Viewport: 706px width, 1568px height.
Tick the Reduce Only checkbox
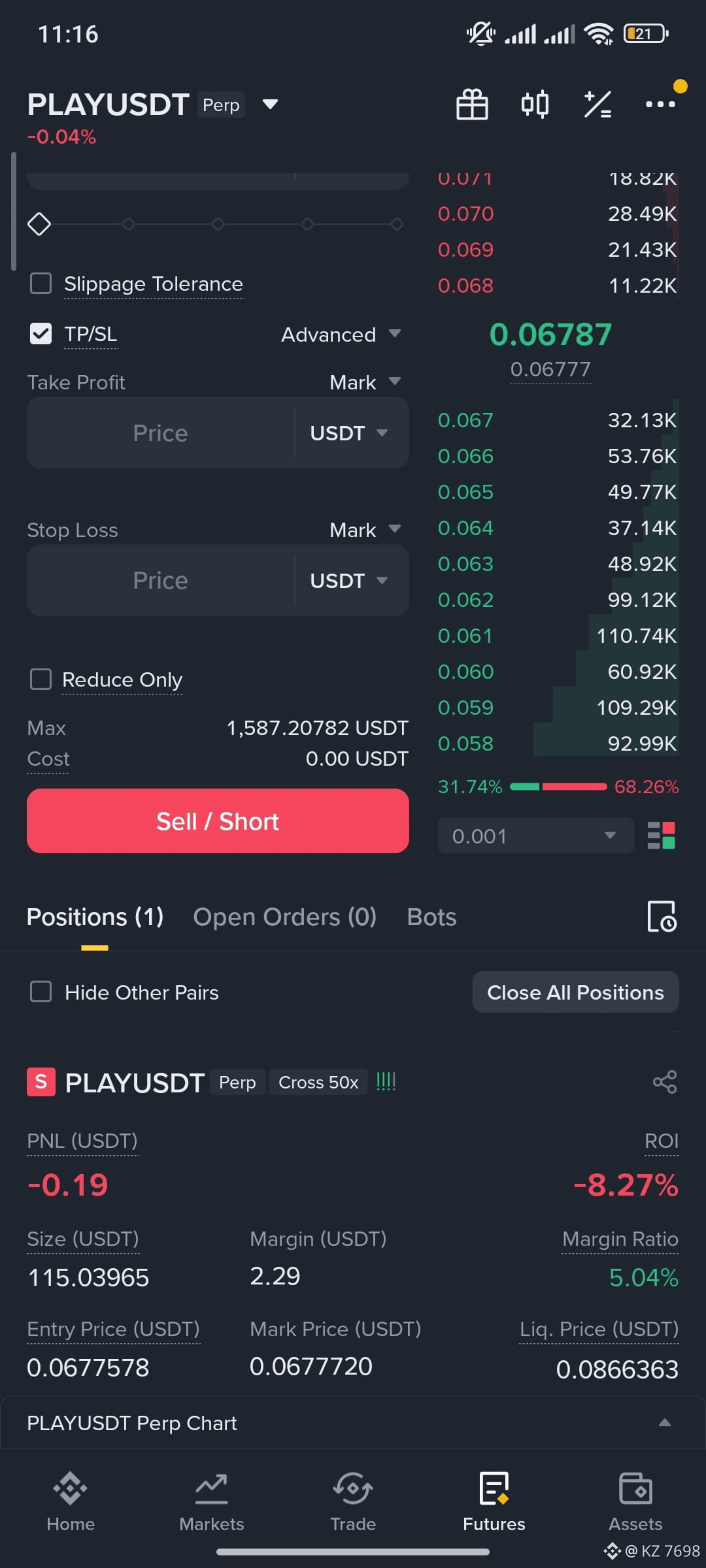click(x=41, y=679)
